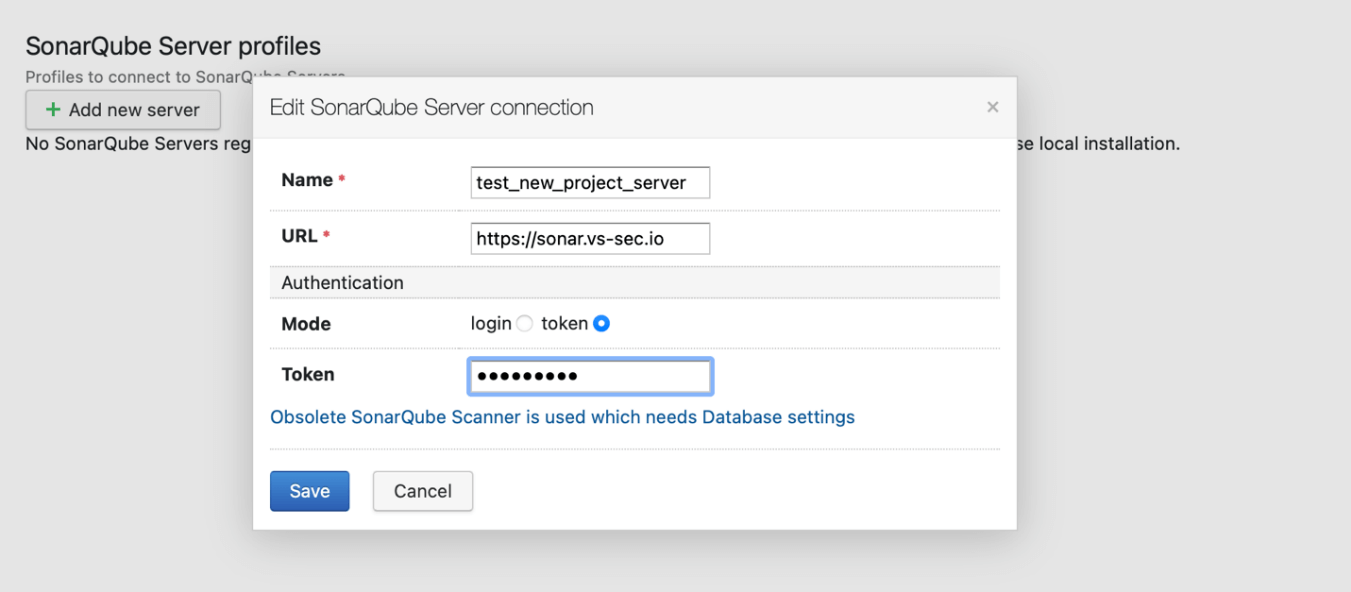The width and height of the screenshot is (1351, 592).
Task: Click Add new server button
Action: [123, 110]
